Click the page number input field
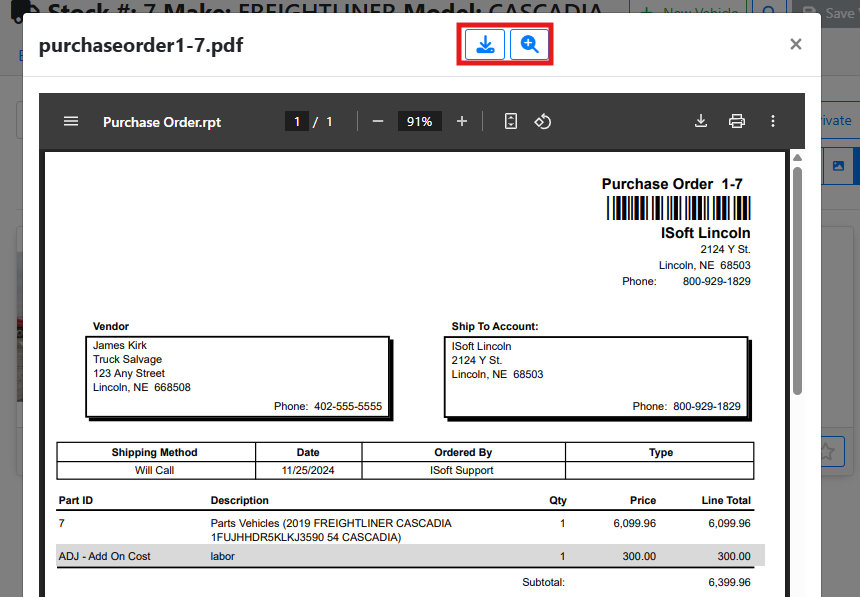This screenshot has height=597, width=860. point(296,121)
